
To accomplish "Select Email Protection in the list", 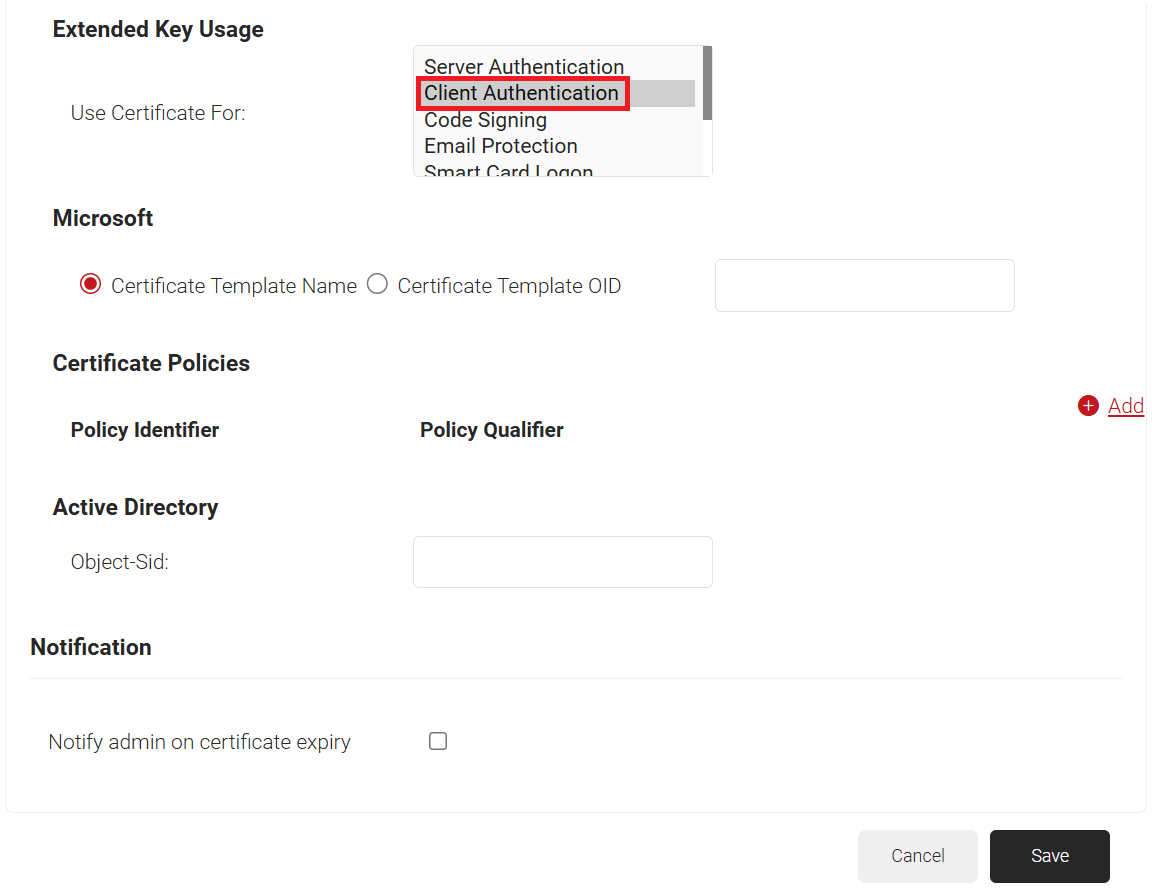I will (500, 146).
